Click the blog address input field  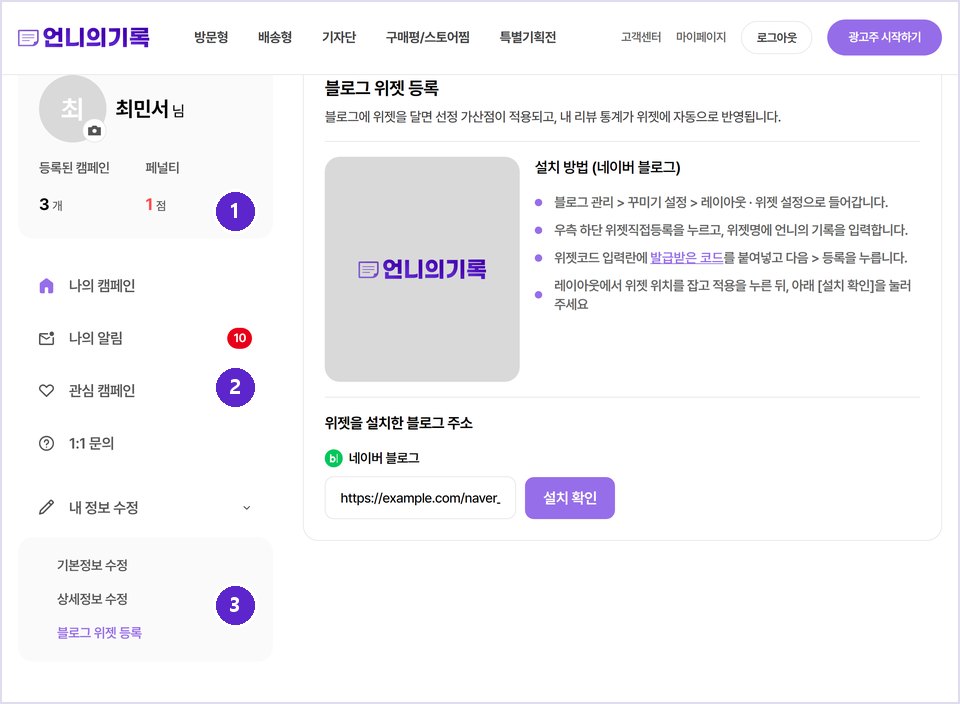[420, 498]
